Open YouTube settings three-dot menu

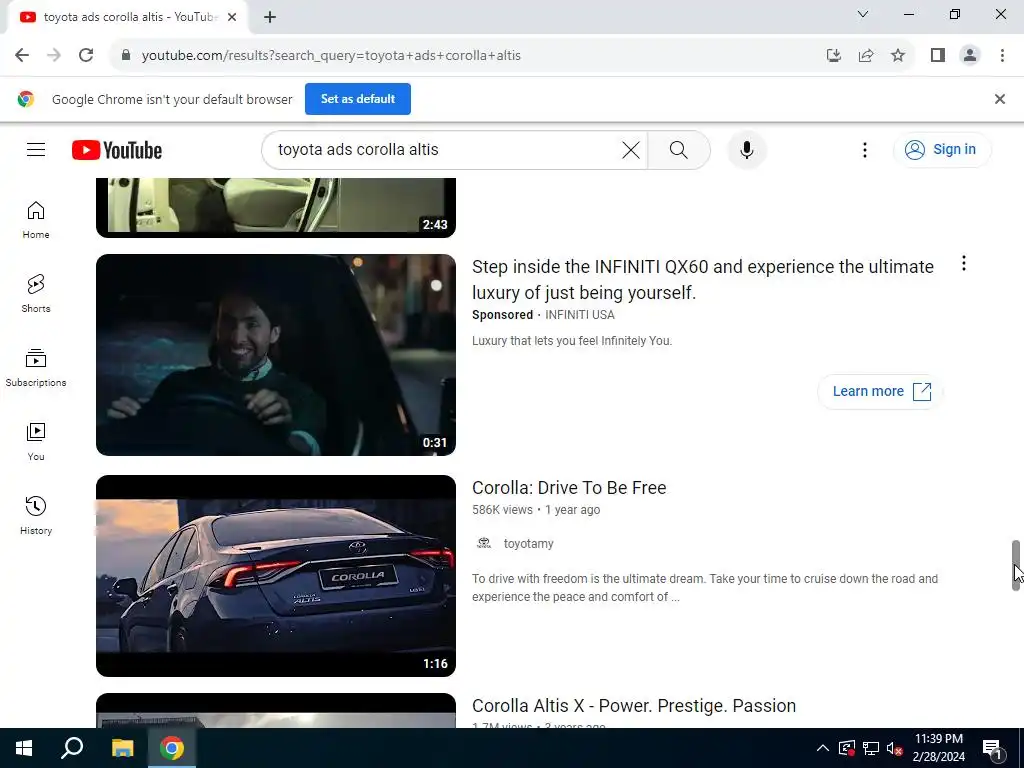pyautogui.click(x=864, y=150)
